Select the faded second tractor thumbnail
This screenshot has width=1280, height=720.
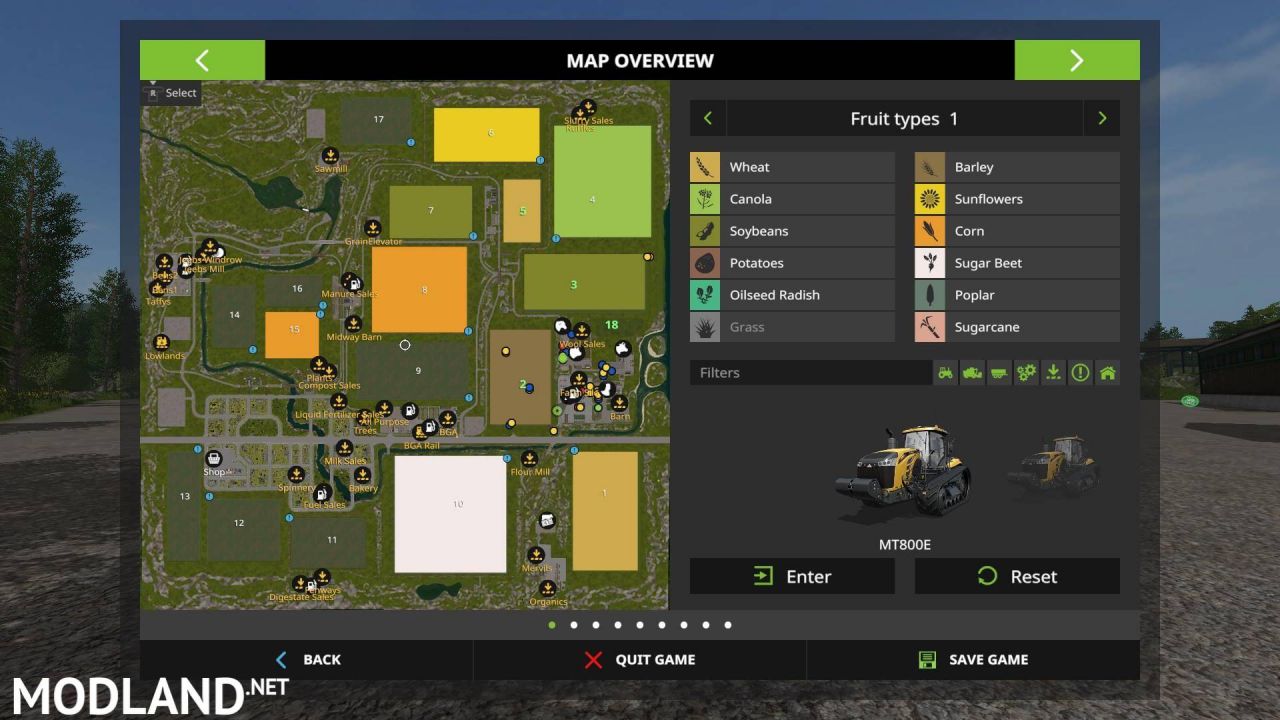pos(1054,467)
